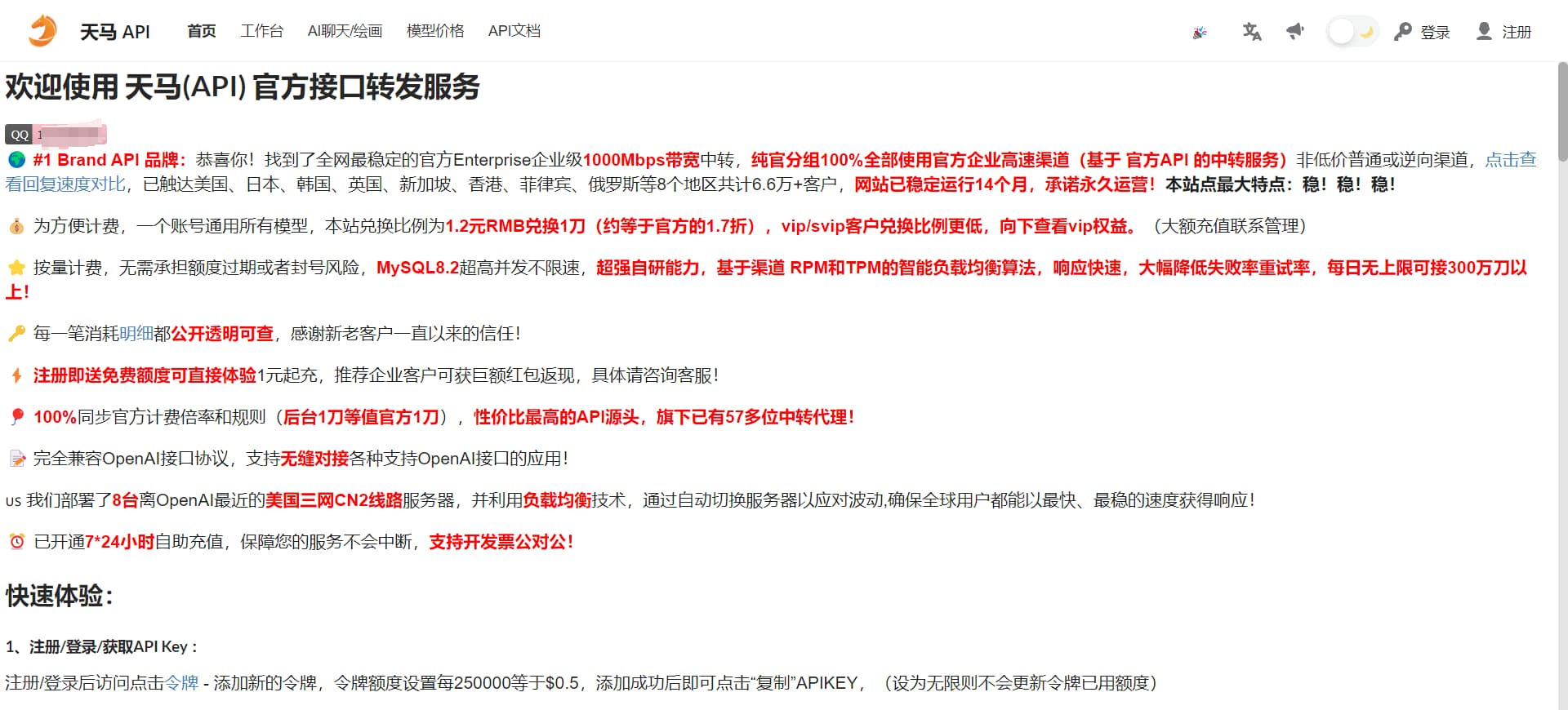The width and height of the screenshot is (1568, 710).
Task: Click the user icon beside 注册
Action: coord(1484,32)
